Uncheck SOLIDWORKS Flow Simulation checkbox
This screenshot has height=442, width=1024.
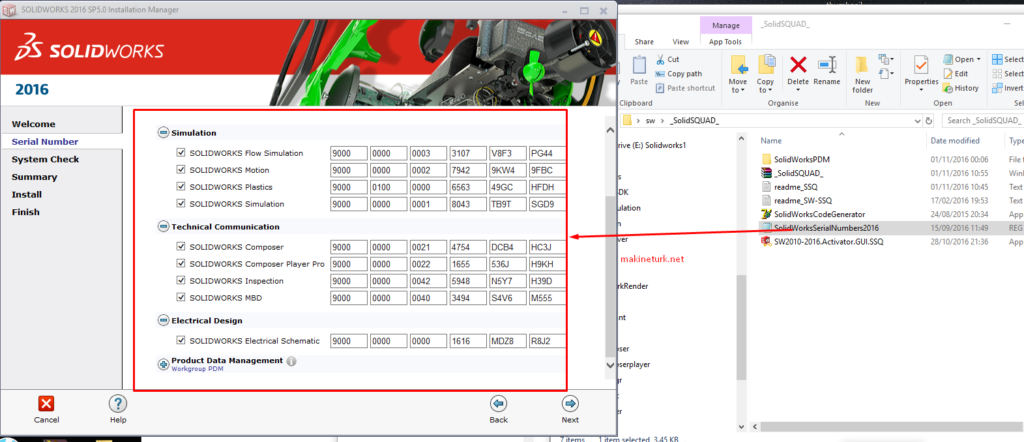pyautogui.click(x=181, y=153)
